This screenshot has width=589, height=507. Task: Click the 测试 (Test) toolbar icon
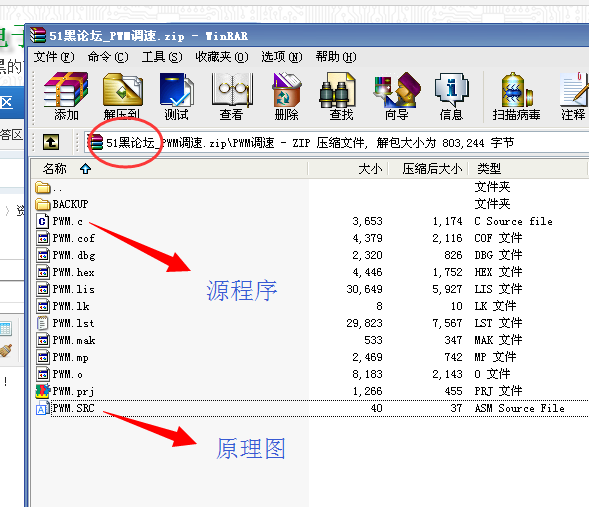pos(176,90)
